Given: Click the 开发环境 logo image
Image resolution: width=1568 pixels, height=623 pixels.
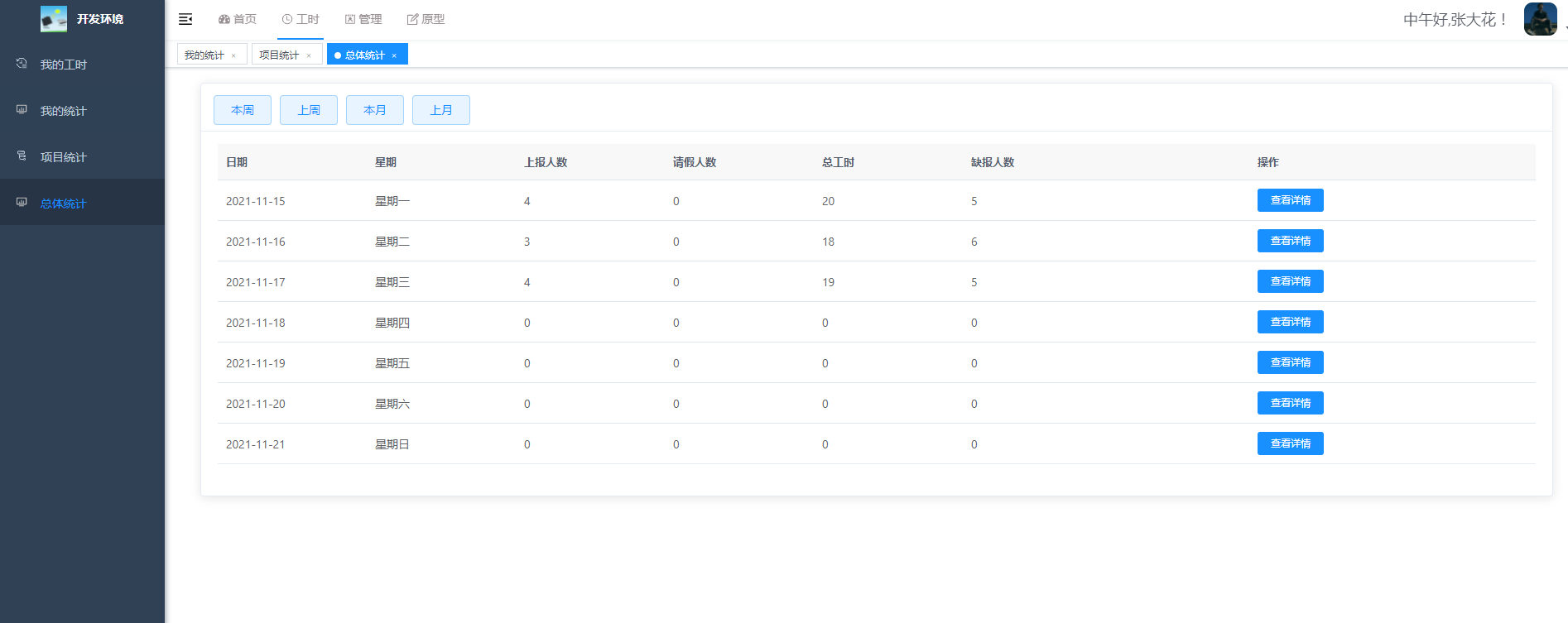Looking at the screenshot, I should click(x=54, y=19).
